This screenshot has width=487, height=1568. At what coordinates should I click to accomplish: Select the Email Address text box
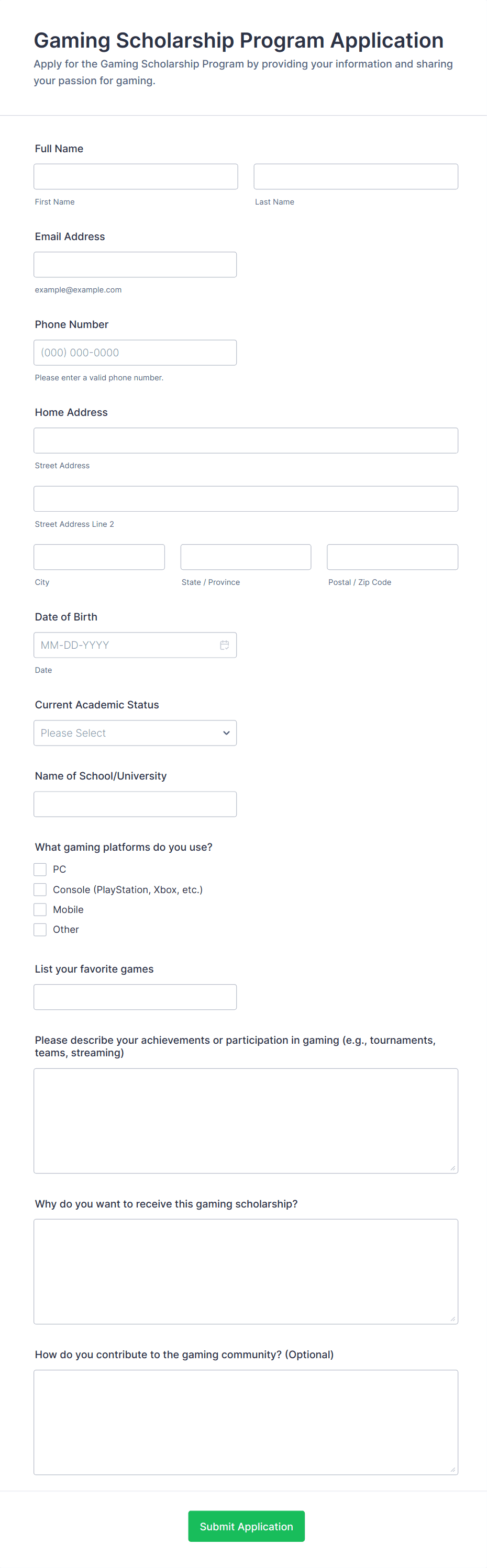(x=135, y=265)
